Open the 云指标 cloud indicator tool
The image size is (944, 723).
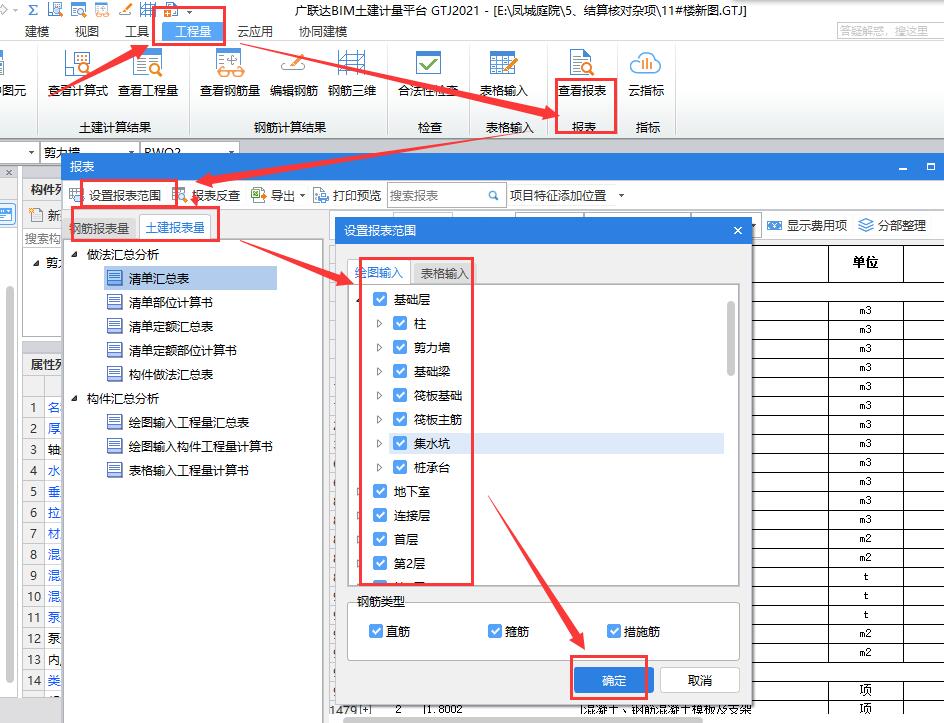pos(646,73)
